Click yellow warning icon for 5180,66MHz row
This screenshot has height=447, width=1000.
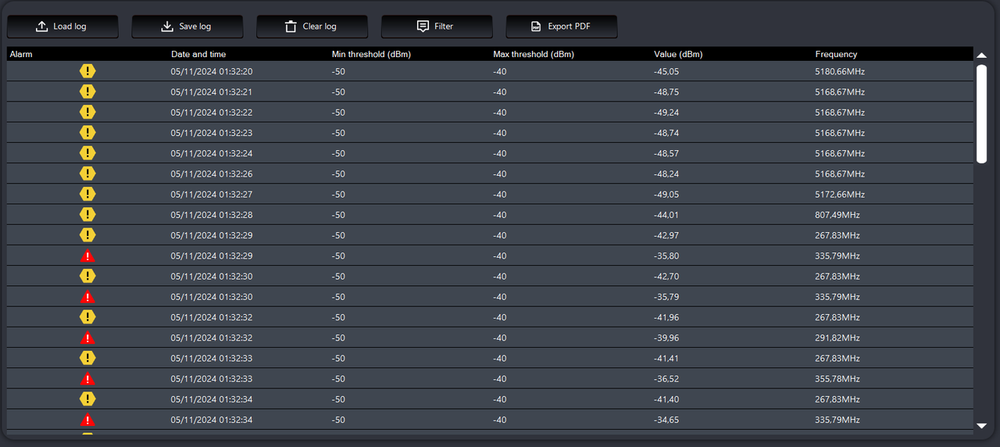pos(88,71)
